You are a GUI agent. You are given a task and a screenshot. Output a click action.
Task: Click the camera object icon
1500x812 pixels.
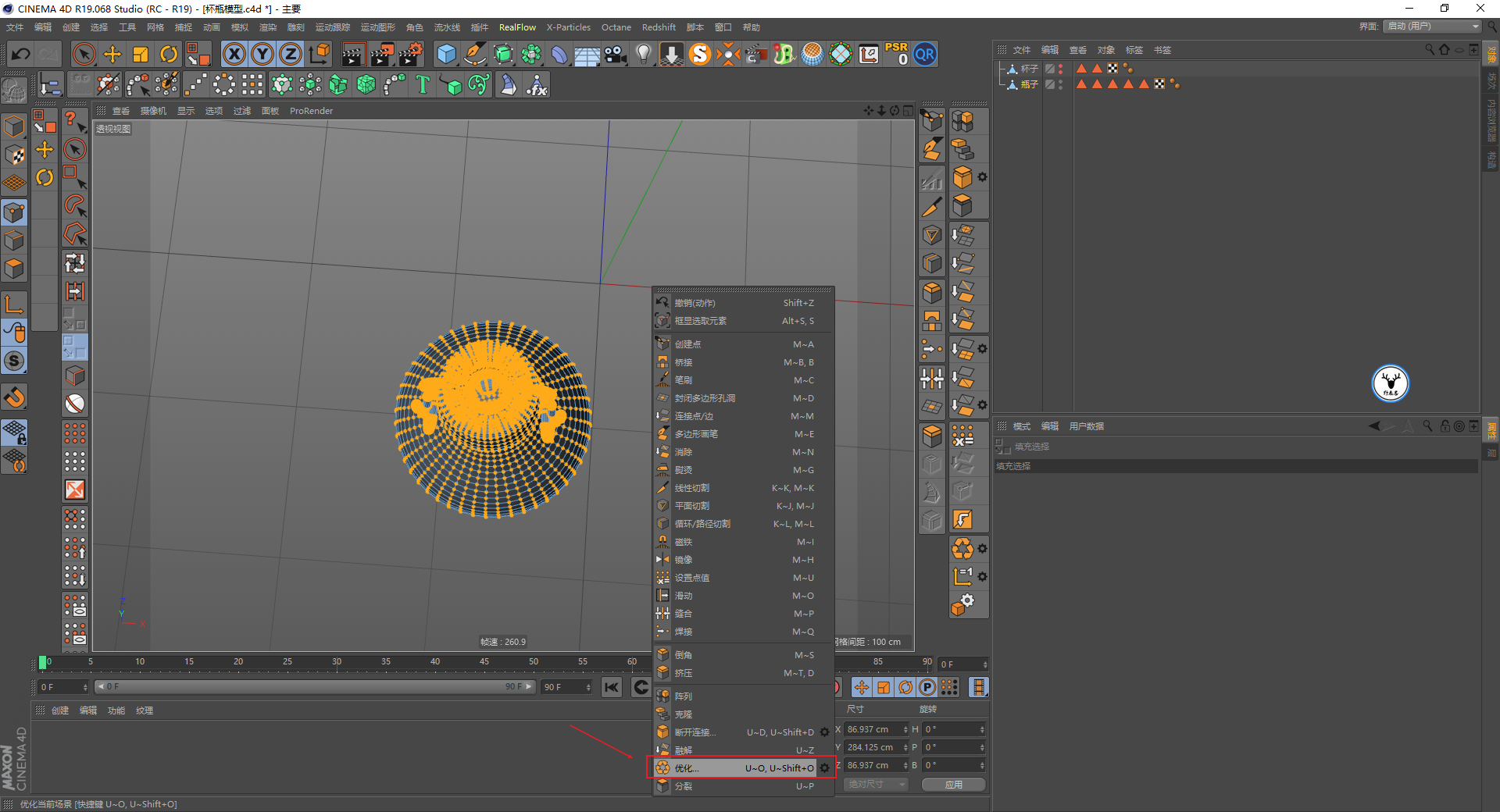coord(616,54)
